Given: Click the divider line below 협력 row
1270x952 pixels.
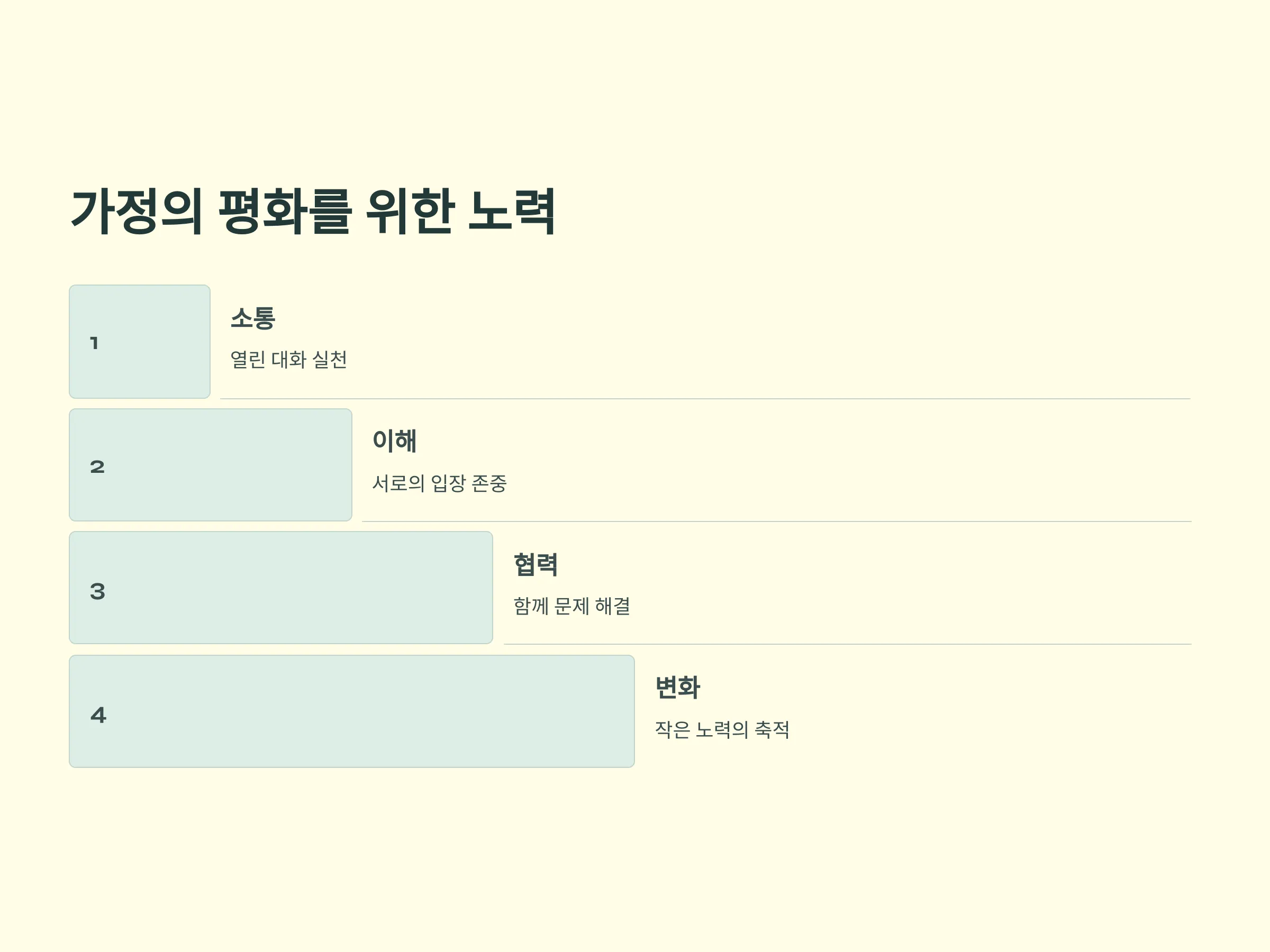Looking at the screenshot, I should click(848, 644).
